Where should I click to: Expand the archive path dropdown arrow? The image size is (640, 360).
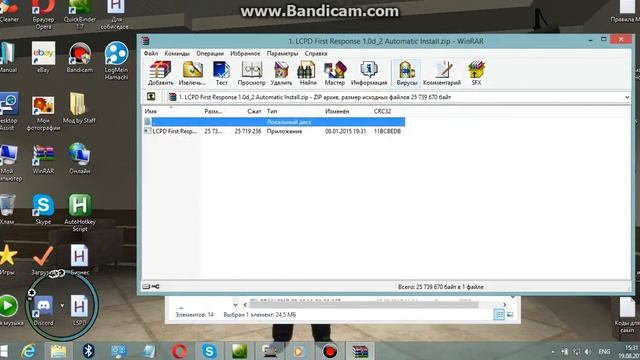click(627, 97)
